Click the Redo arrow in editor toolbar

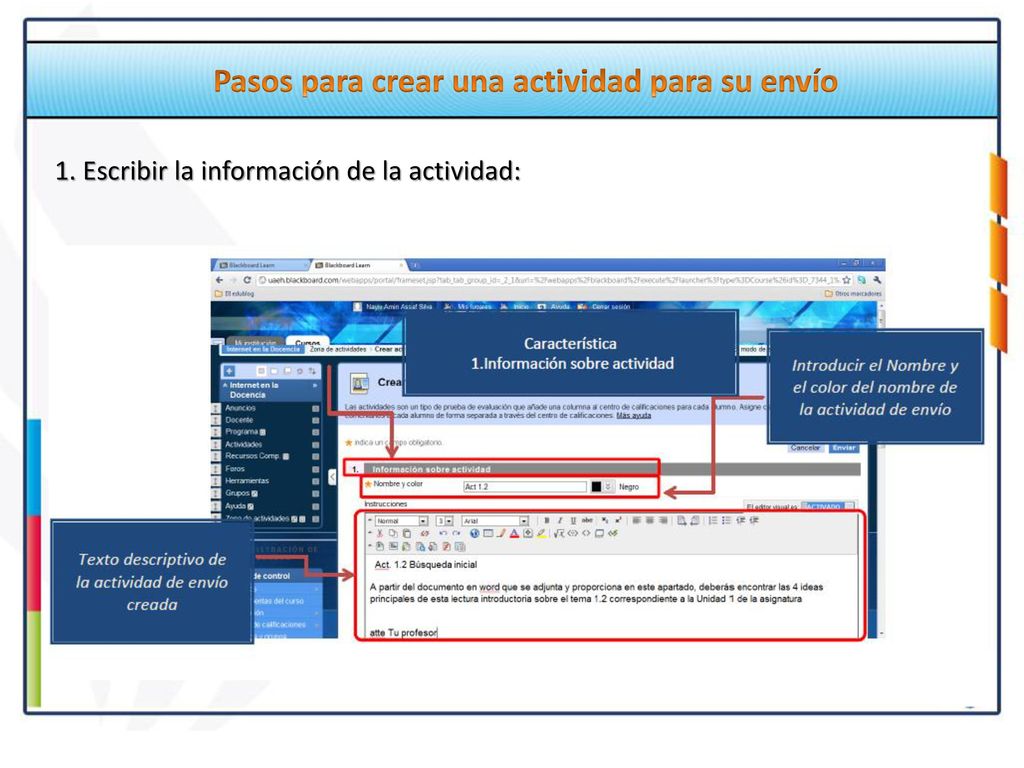[x=456, y=534]
